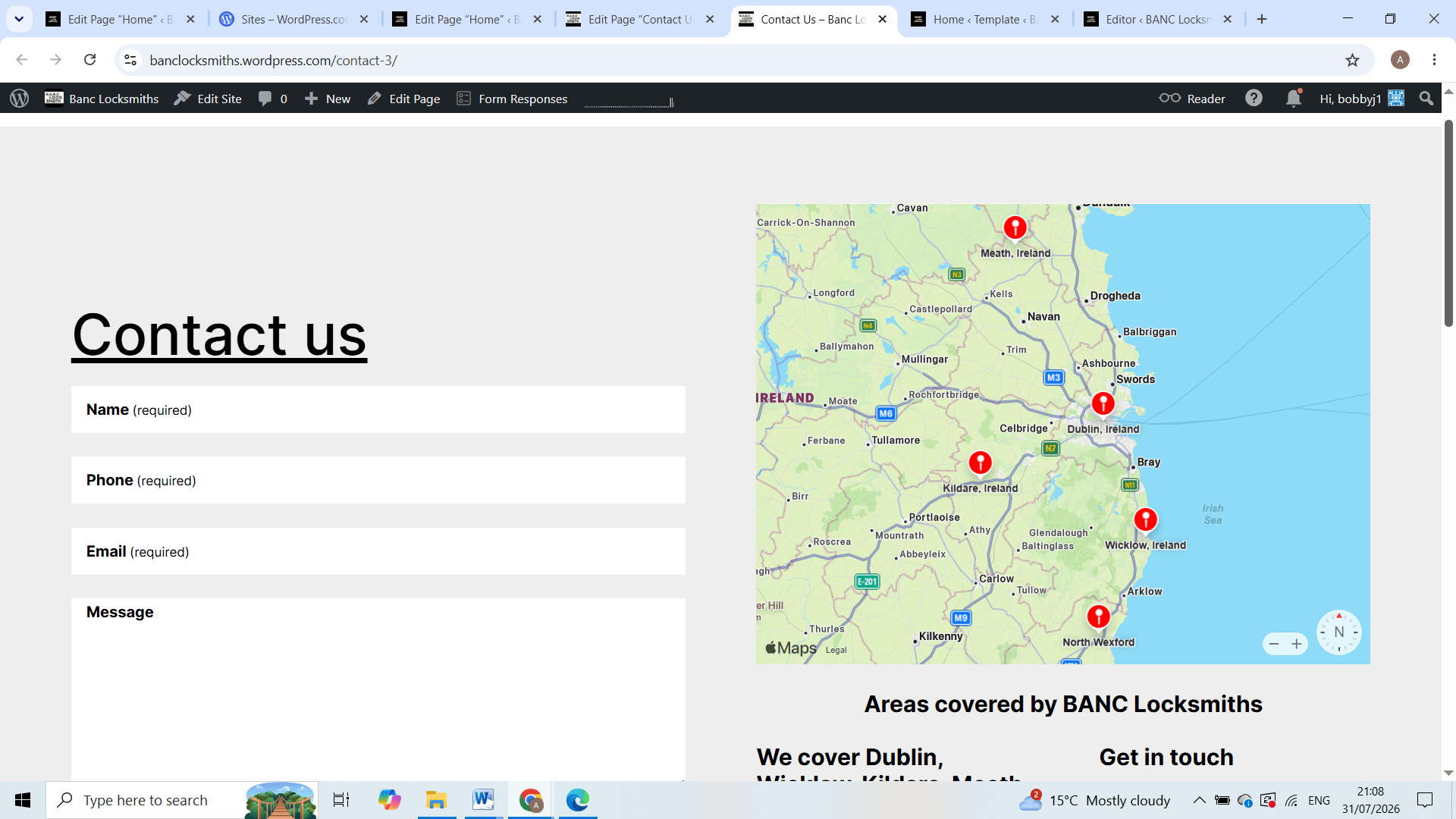Image resolution: width=1456 pixels, height=819 pixels.
Task: Select the North Wexford map pin
Action: pyautogui.click(x=1098, y=617)
